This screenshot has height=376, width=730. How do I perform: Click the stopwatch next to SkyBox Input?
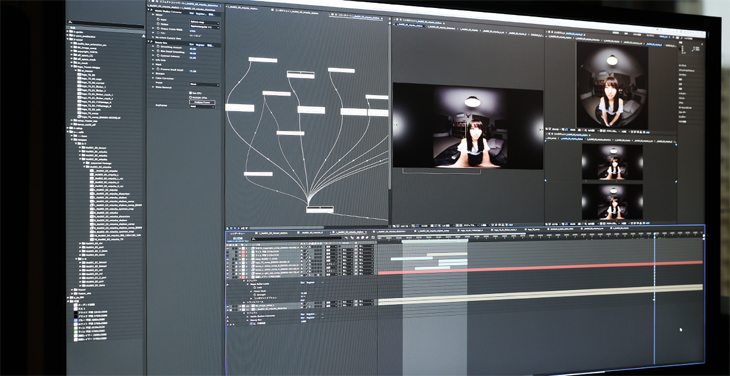click(158, 19)
